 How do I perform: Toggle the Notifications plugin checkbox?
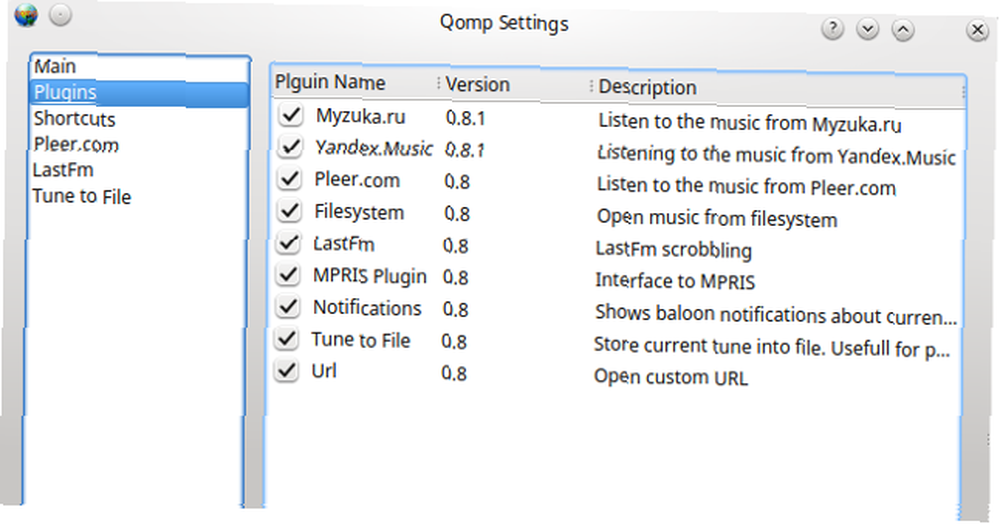(x=288, y=307)
